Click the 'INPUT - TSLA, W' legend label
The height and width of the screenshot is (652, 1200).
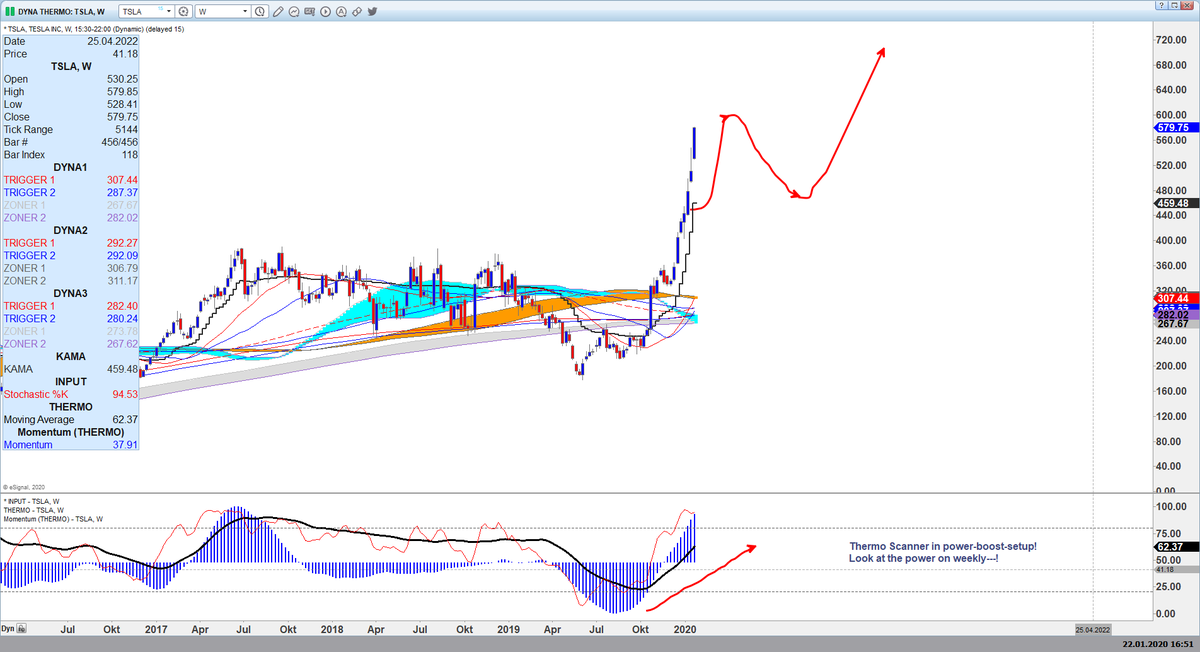(x=32, y=501)
